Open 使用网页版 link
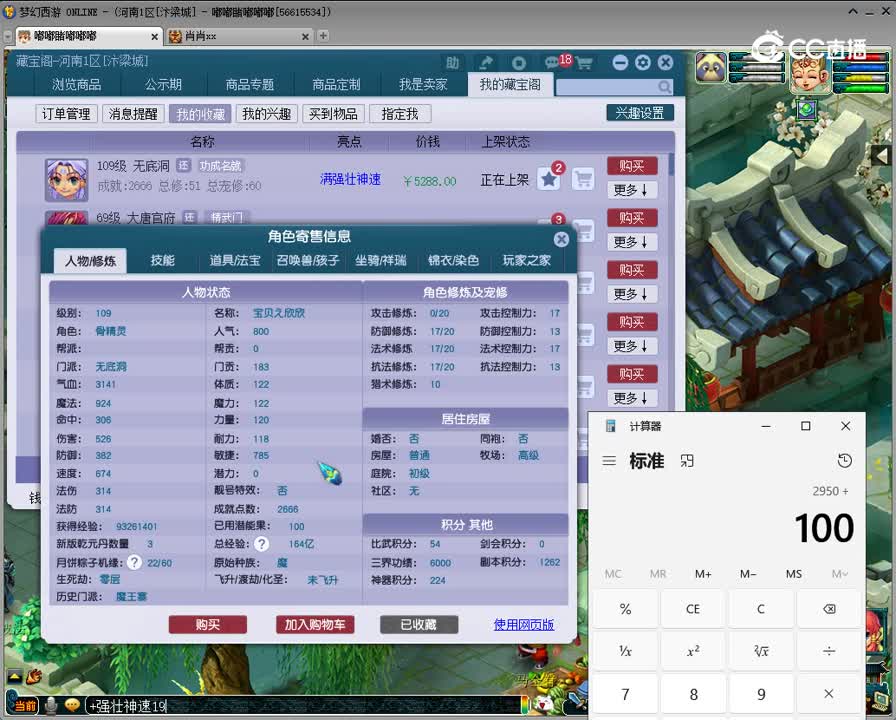The image size is (896, 720). [523, 625]
